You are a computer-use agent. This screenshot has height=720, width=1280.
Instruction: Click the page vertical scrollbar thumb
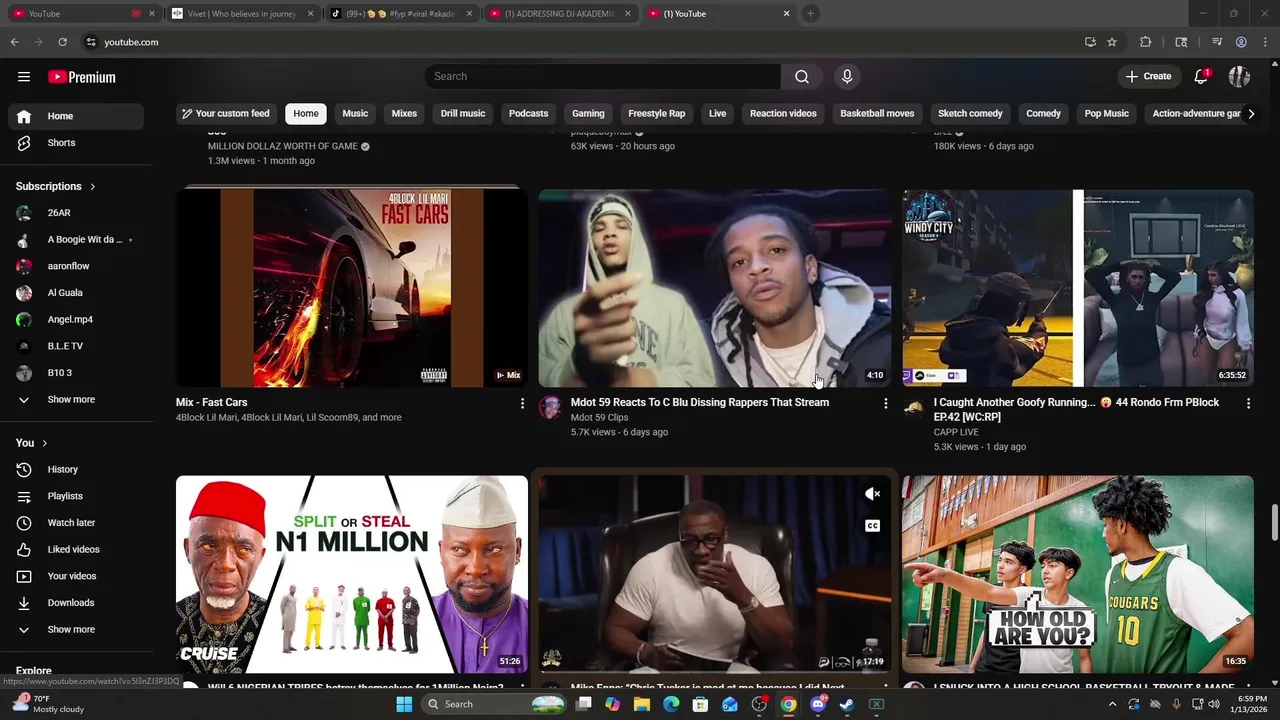(x=1274, y=522)
